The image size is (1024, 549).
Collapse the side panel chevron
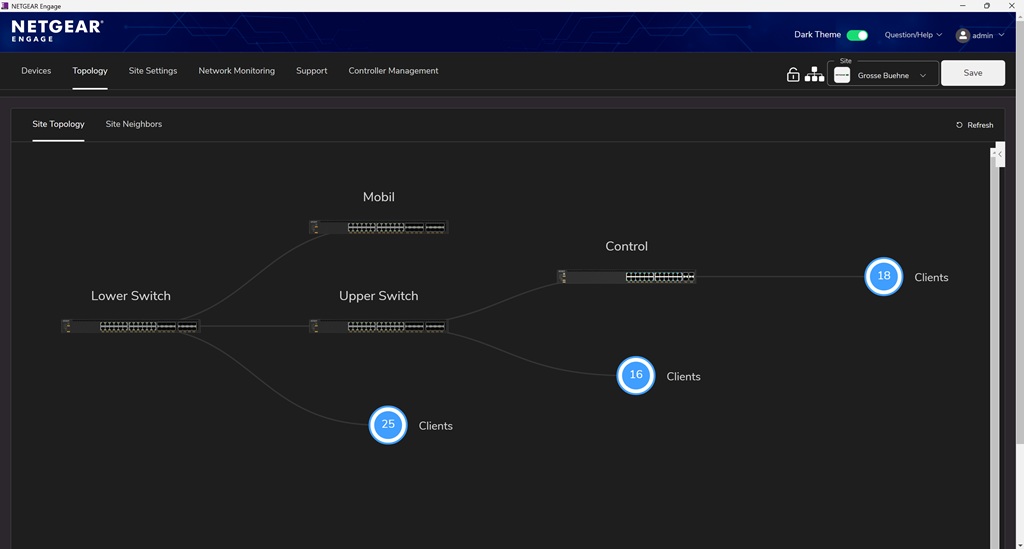[x=999, y=154]
